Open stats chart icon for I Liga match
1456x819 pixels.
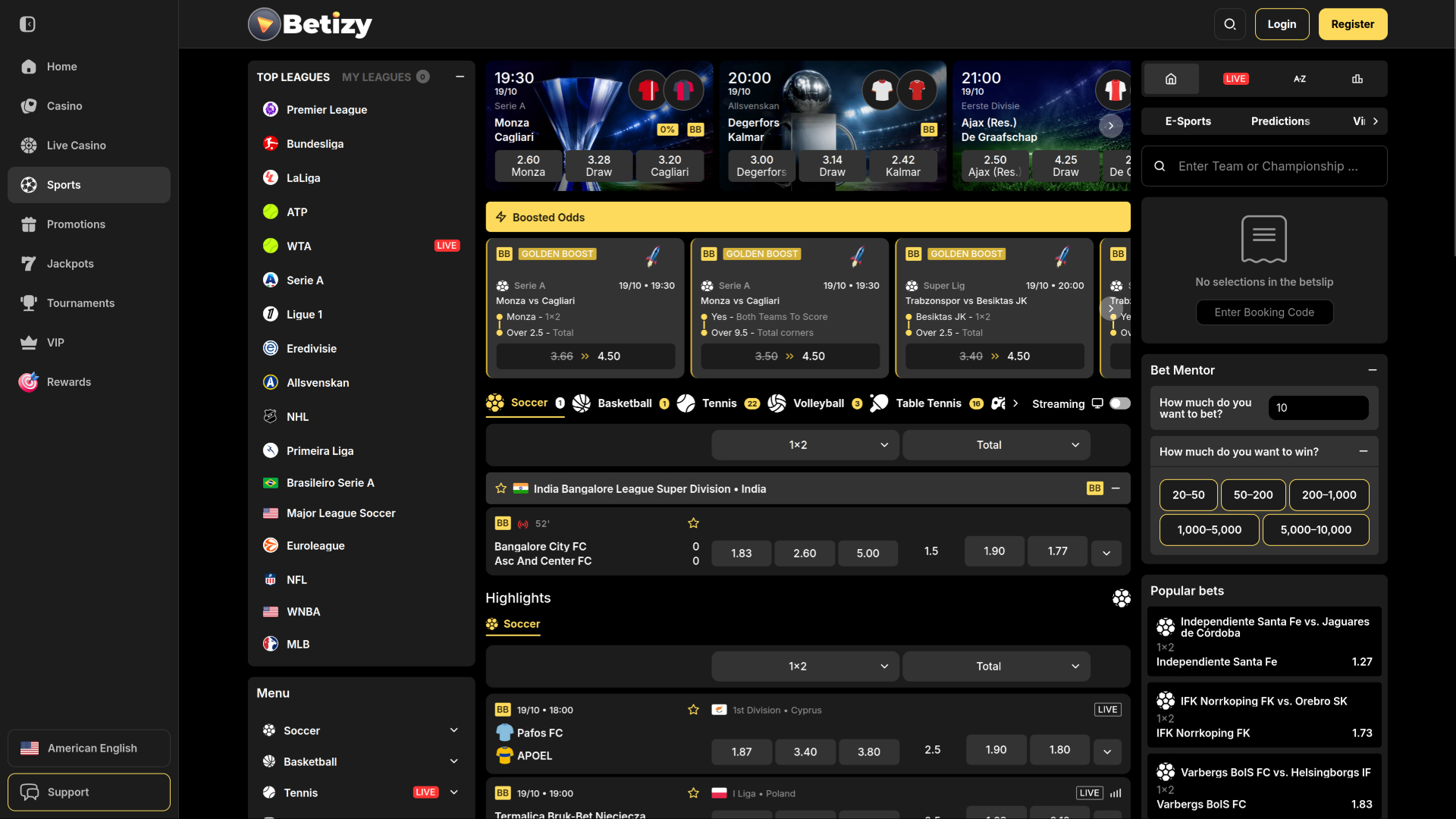1116,793
